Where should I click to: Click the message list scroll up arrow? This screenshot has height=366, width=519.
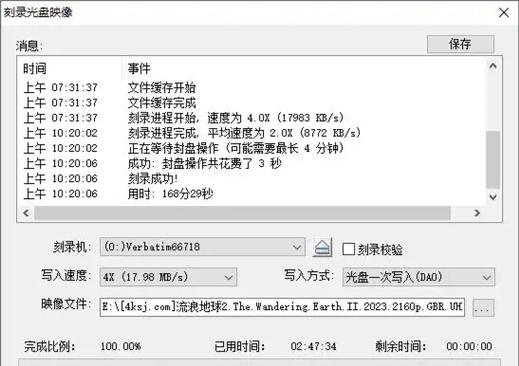(x=493, y=66)
